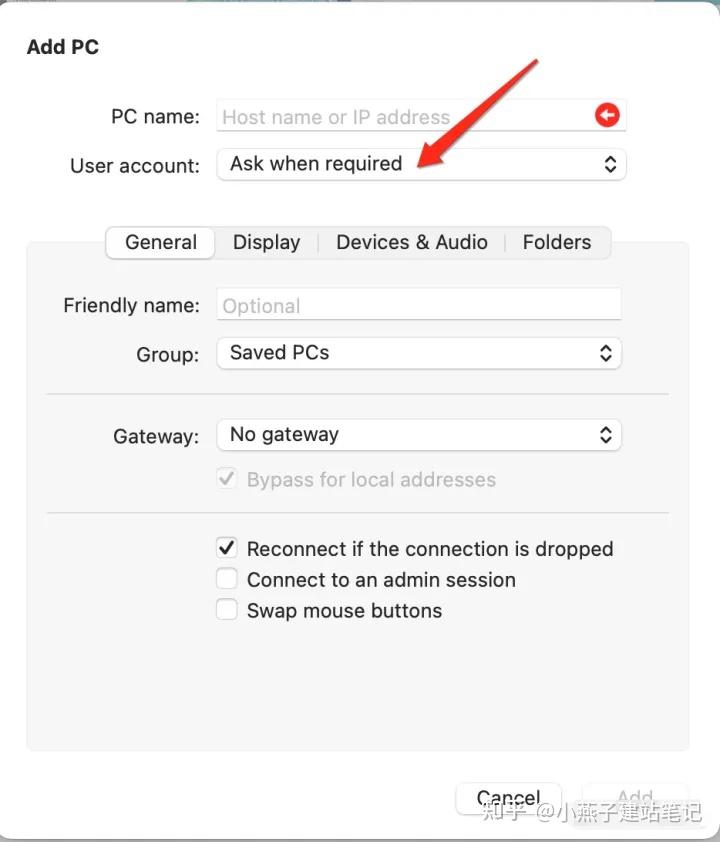This screenshot has height=842, width=720.
Task: Click the Gateway dropdown chevron arrows
Action: coord(605,435)
